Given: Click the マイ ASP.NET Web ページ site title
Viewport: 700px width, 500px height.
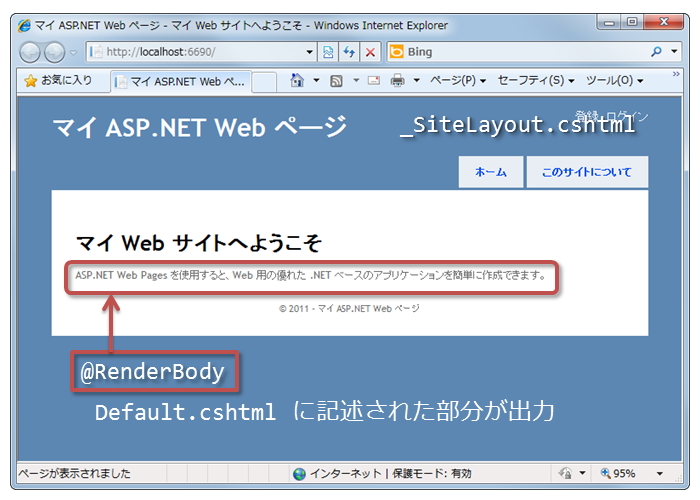Looking at the screenshot, I should 200,127.
